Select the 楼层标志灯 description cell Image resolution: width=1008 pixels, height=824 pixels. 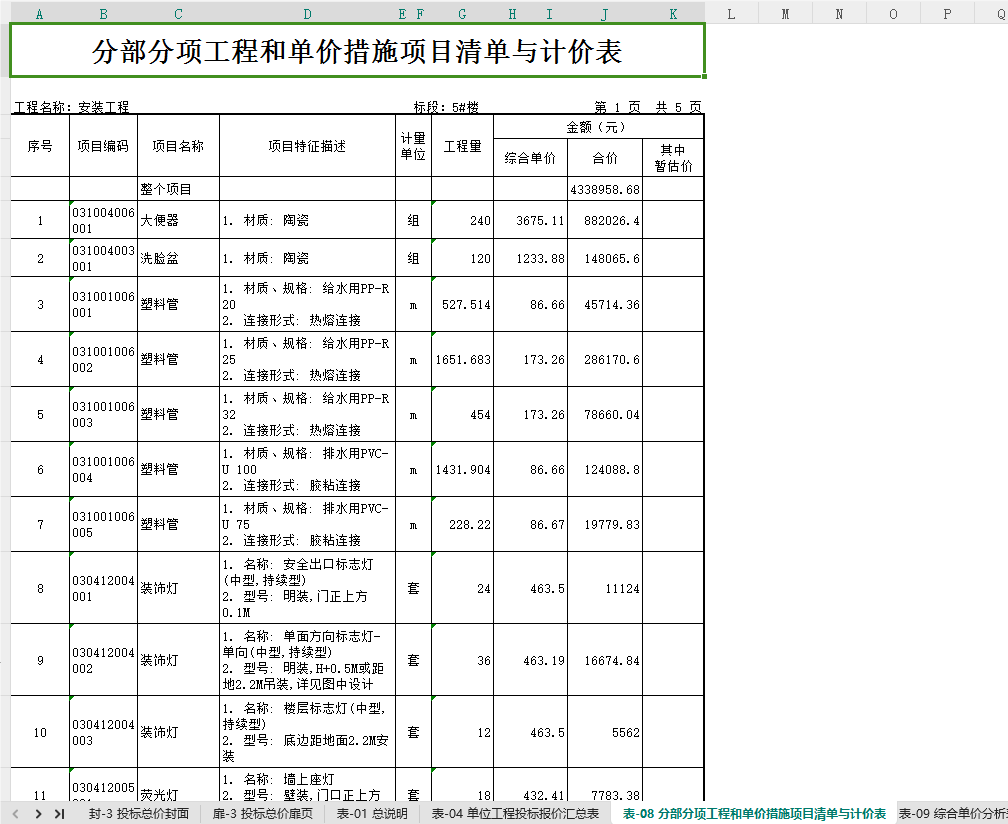tap(307, 731)
